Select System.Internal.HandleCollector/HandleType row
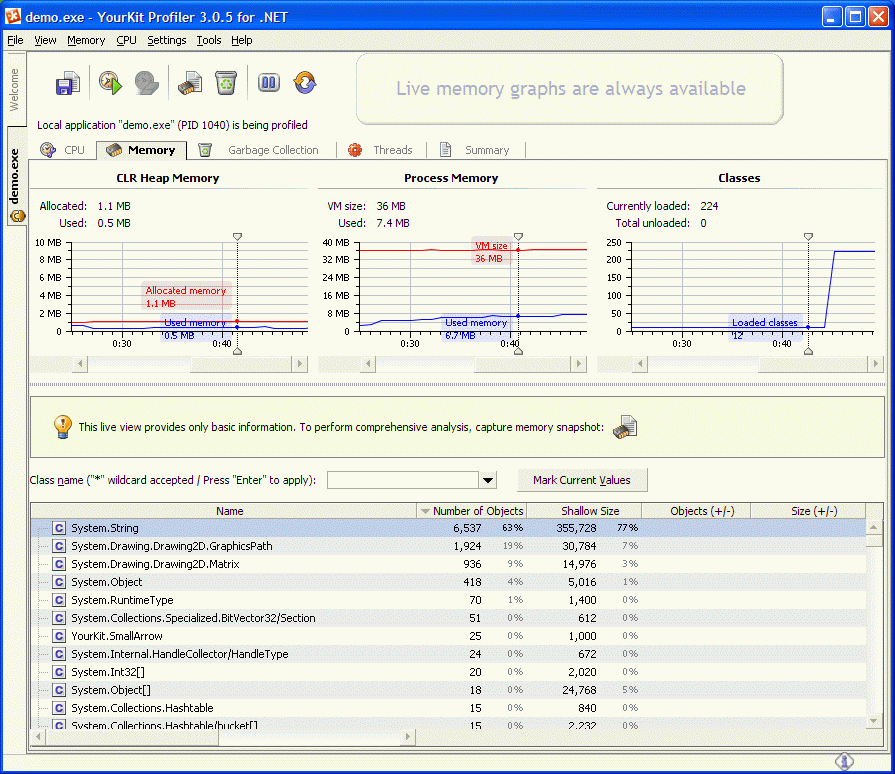This screenshot has height=774, width=895. [x=448, y=654]
